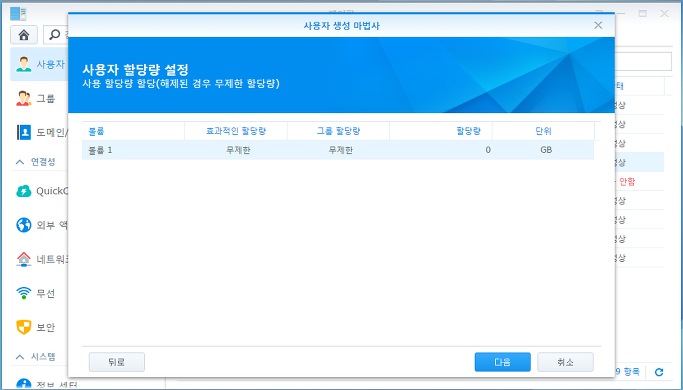Click the search magnifier icon
Viewport: 683px width, 390px height.
[55, 34]
